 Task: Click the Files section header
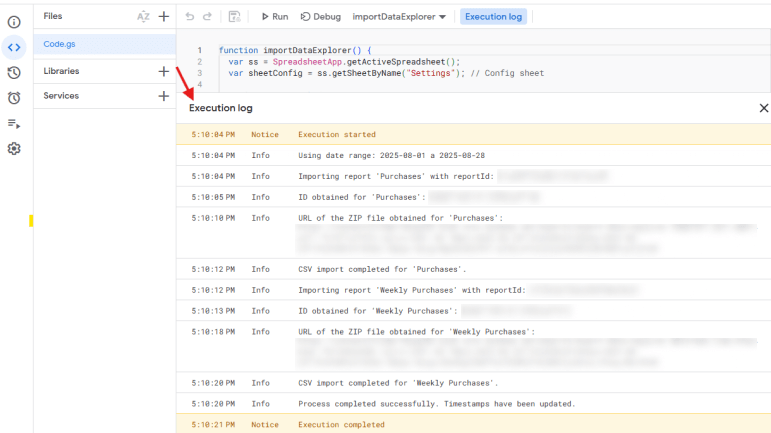click(53, 16)
